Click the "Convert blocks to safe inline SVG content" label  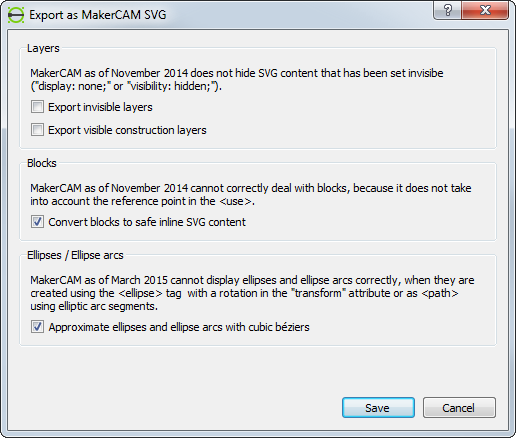click(x=147, y=222)
